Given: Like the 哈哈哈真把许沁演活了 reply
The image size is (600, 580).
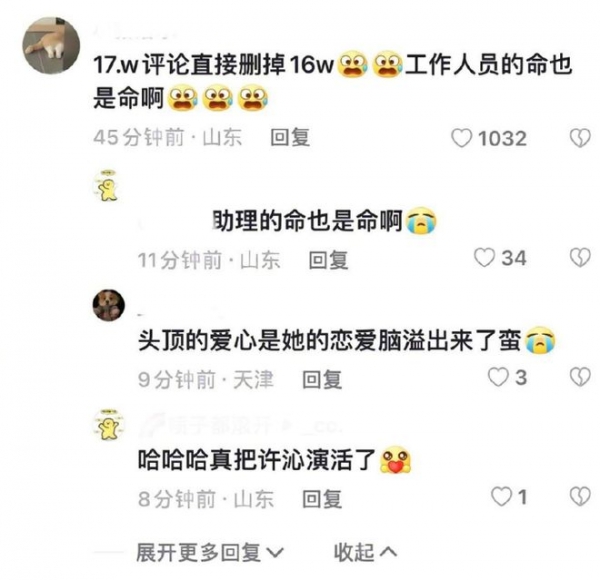Looking at the screenshot, I should point(501,497).
